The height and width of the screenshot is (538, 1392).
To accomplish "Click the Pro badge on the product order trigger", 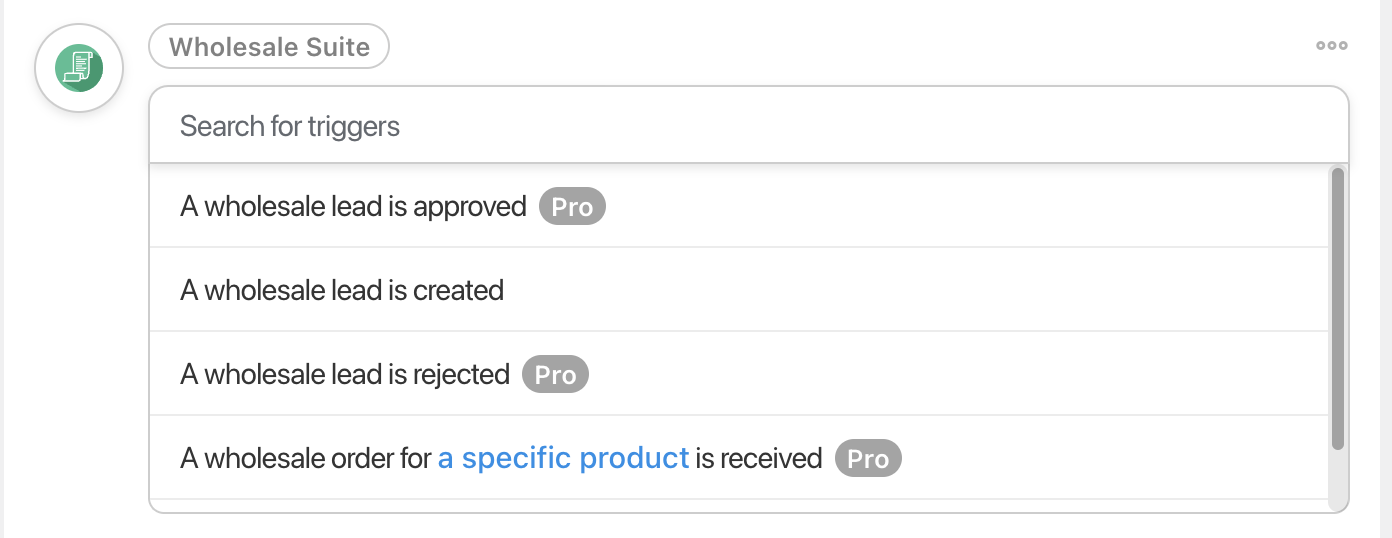I will tap(868, 459).
